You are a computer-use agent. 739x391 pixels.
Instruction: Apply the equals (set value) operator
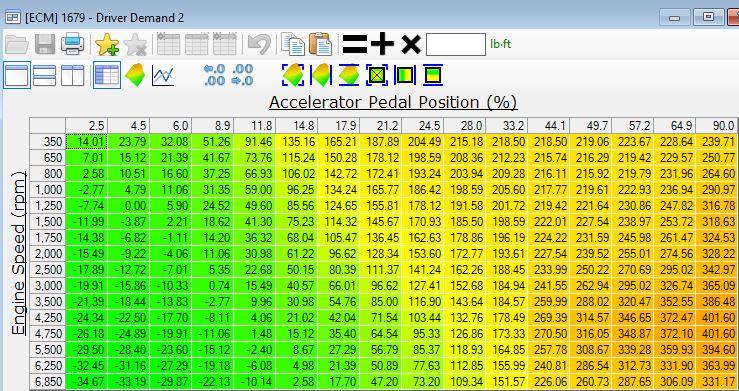click(355, 44)
